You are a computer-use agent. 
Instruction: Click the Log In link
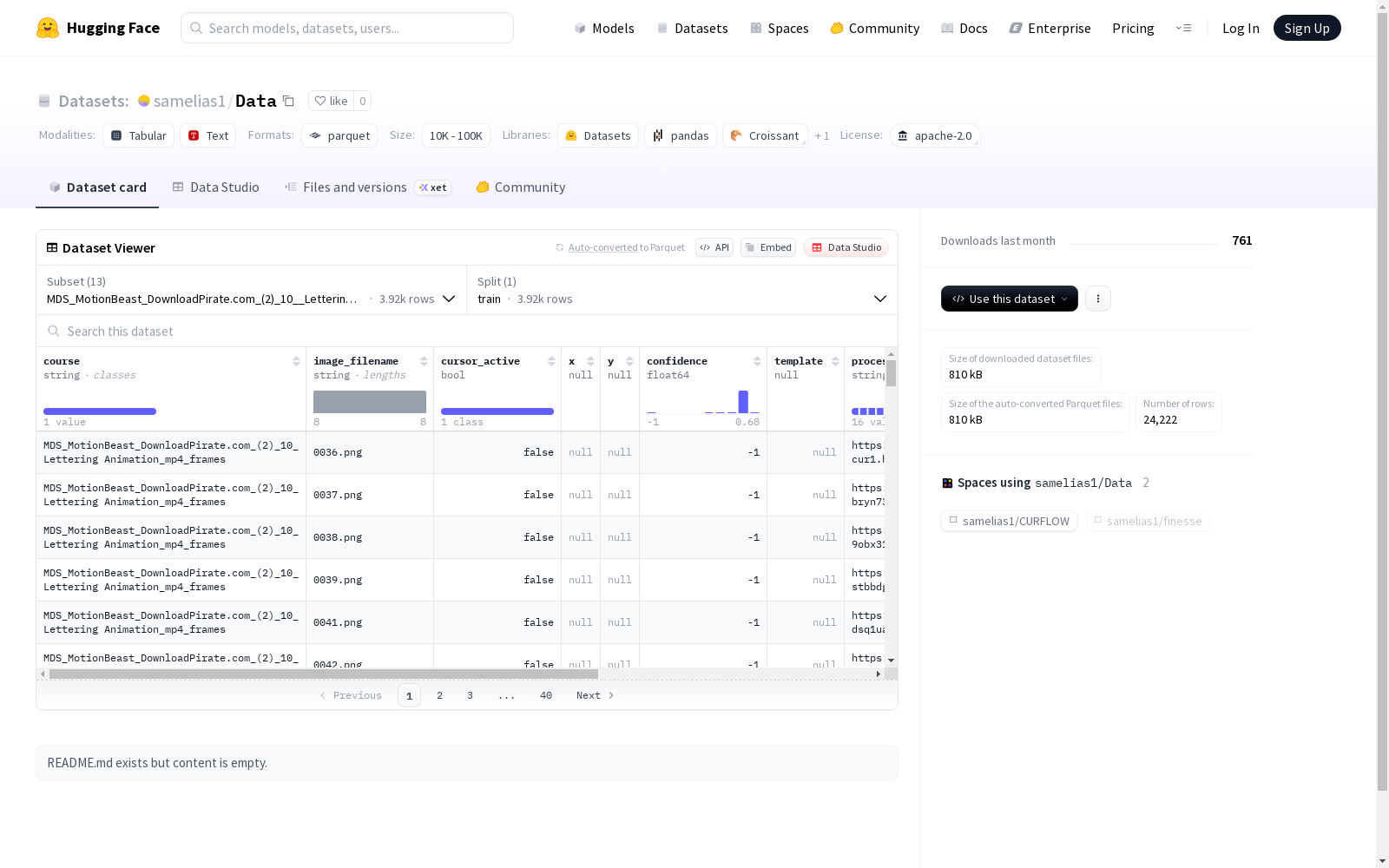click(1241, 28)
